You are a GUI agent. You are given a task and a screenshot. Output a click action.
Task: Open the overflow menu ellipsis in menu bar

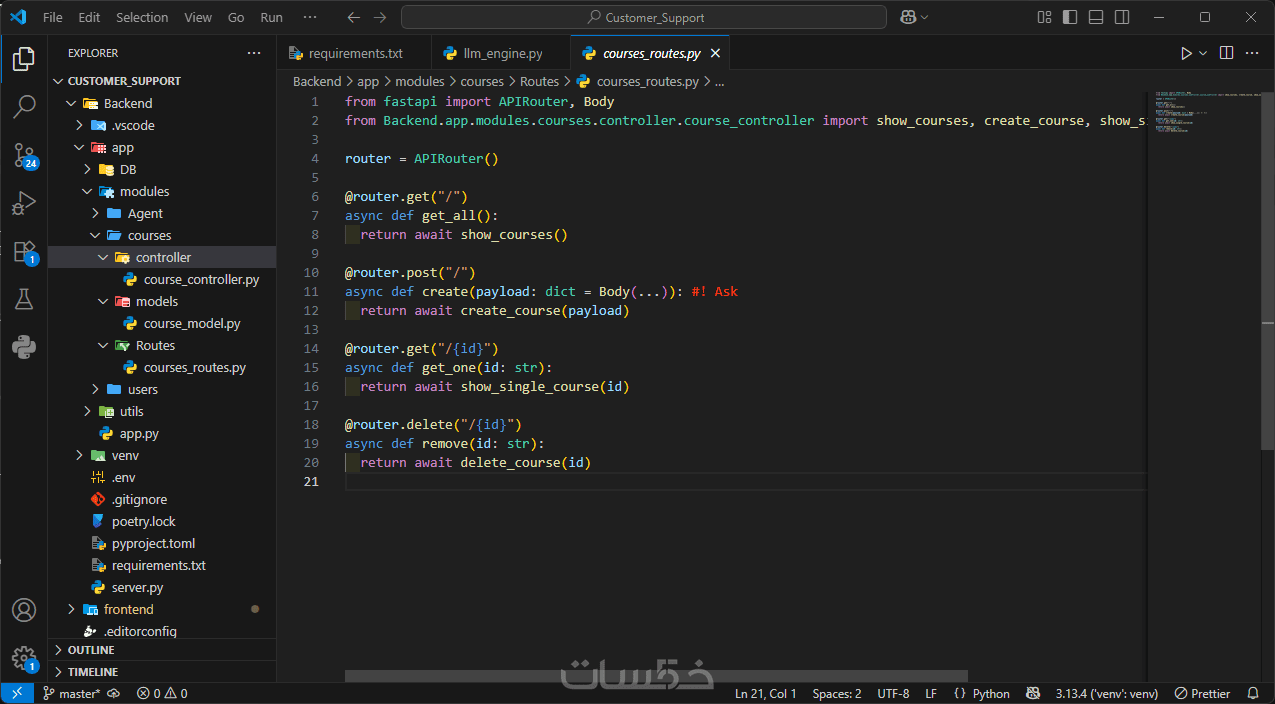click(310, 17)
